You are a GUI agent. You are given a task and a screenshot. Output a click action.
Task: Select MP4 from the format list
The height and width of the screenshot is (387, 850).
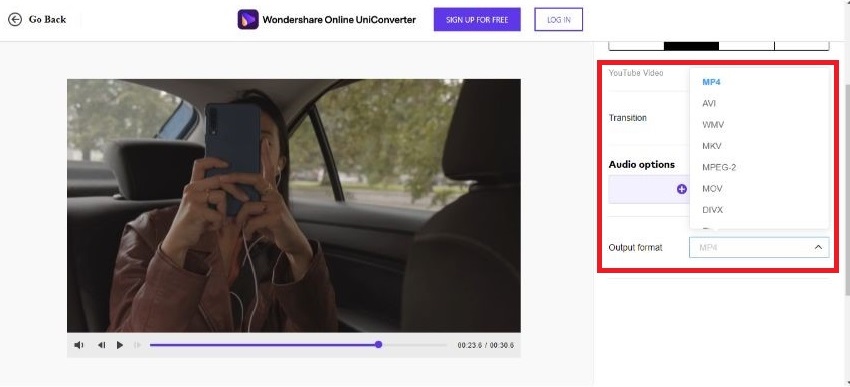[711, 82]
